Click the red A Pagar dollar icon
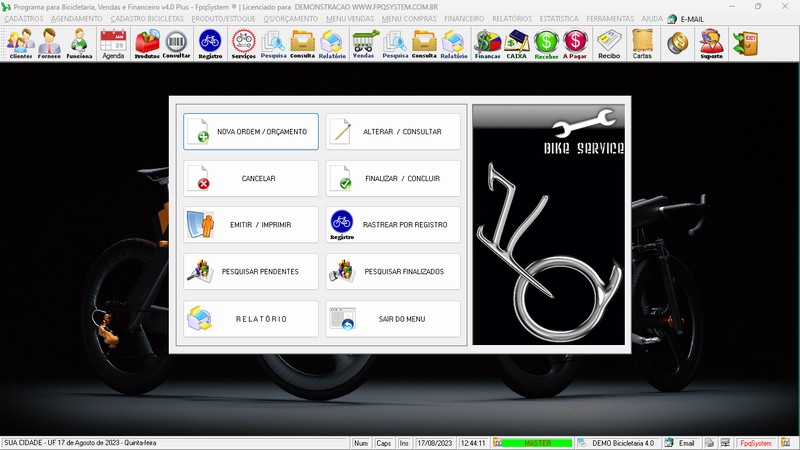Viewport: 800px width, 450px height. pos(575,44)
